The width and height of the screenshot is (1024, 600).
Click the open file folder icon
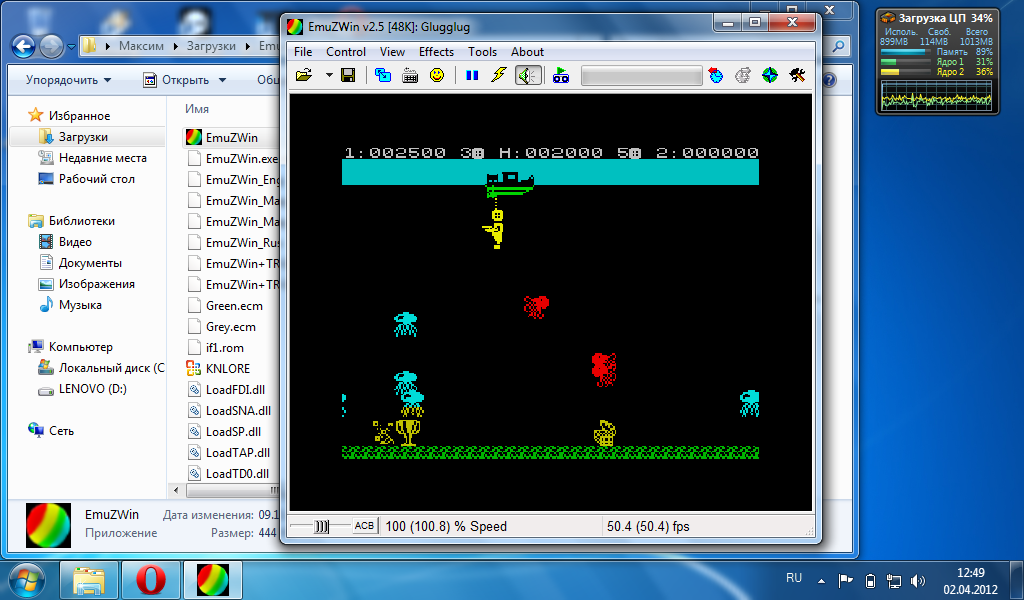304,75
